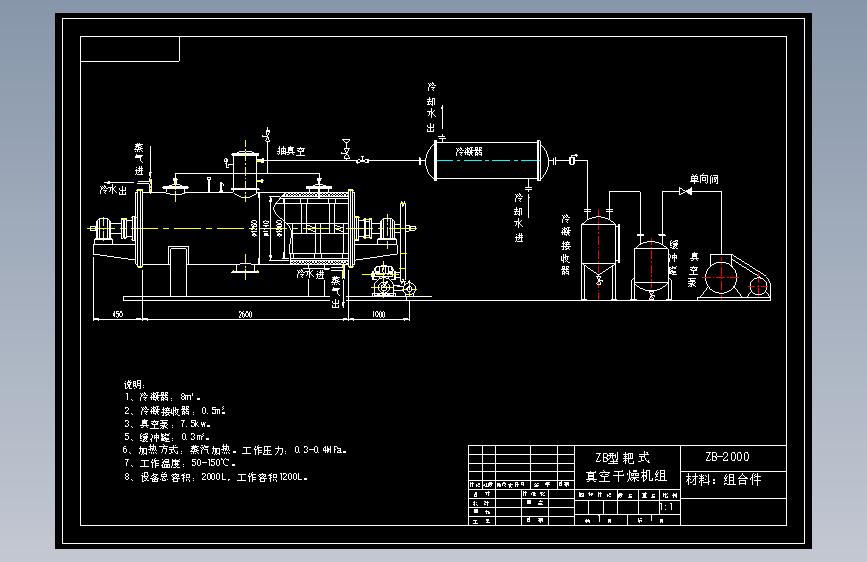Click note line 3、真空泵: 7.5kw
Image resolution: width=867 pixels, height=562 pixels.
point(168,424)
